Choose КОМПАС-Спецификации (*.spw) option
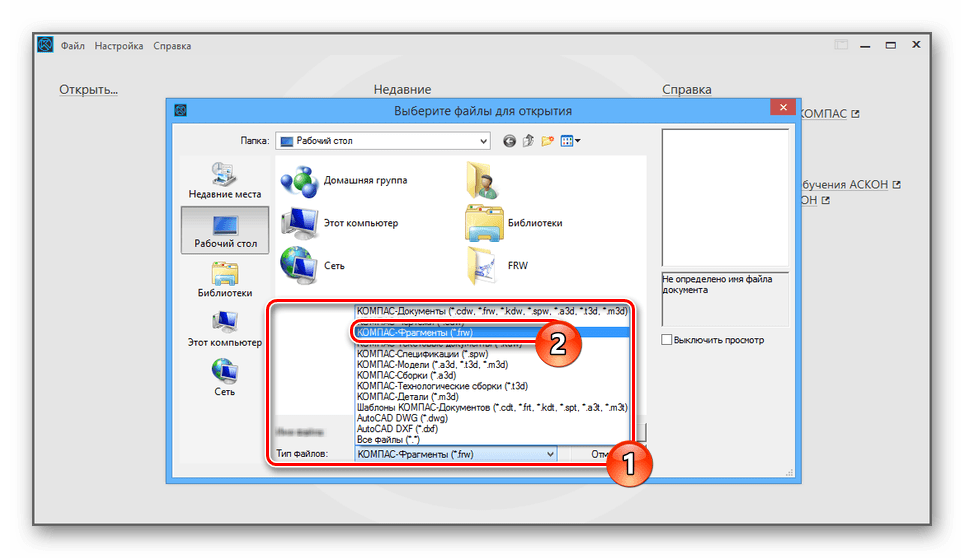964x558 pixels. [x=492, y=354]
